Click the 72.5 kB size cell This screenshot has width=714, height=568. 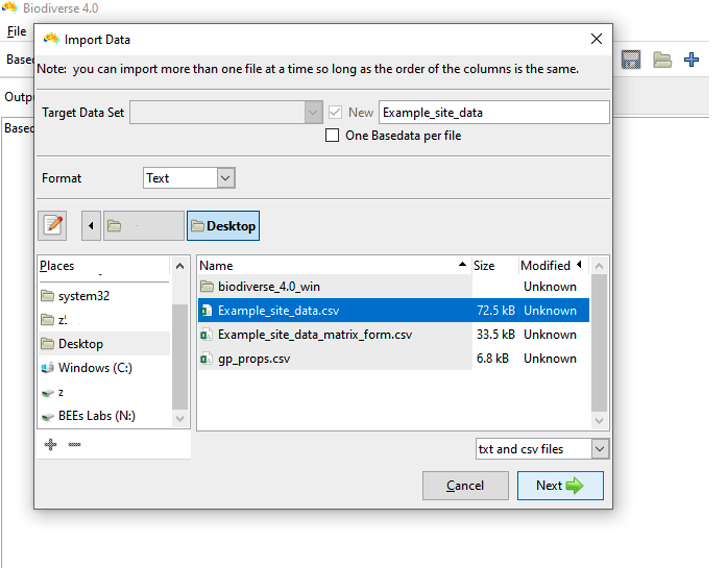pyautogui.click(x=495, y=311)
